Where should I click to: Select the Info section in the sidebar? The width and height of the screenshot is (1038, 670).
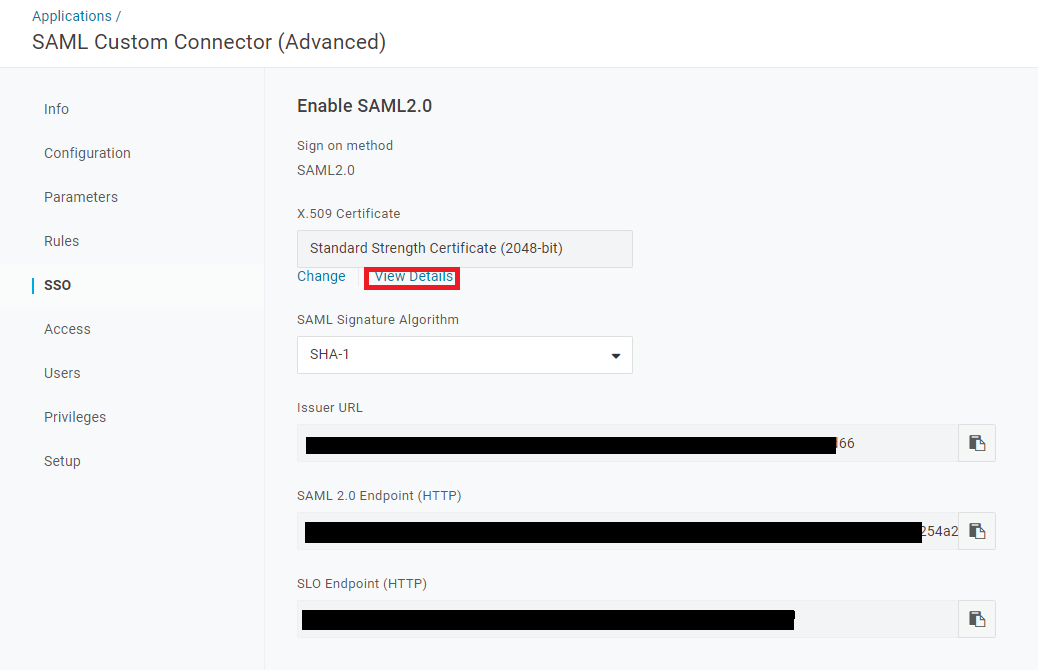(x=56, y=109)
